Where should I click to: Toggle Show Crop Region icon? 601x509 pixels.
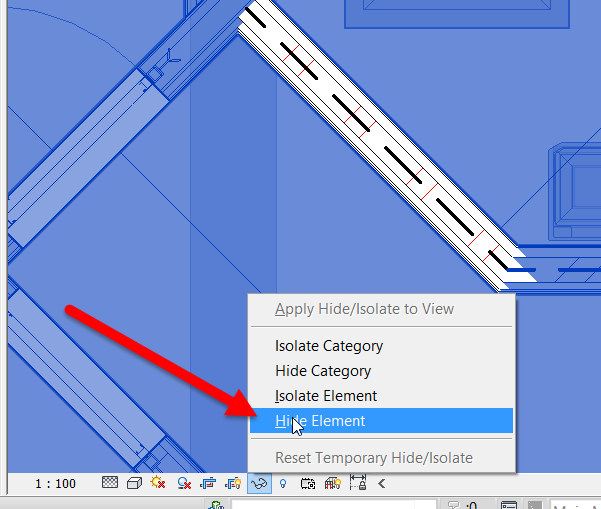click(x=233, y=483)
